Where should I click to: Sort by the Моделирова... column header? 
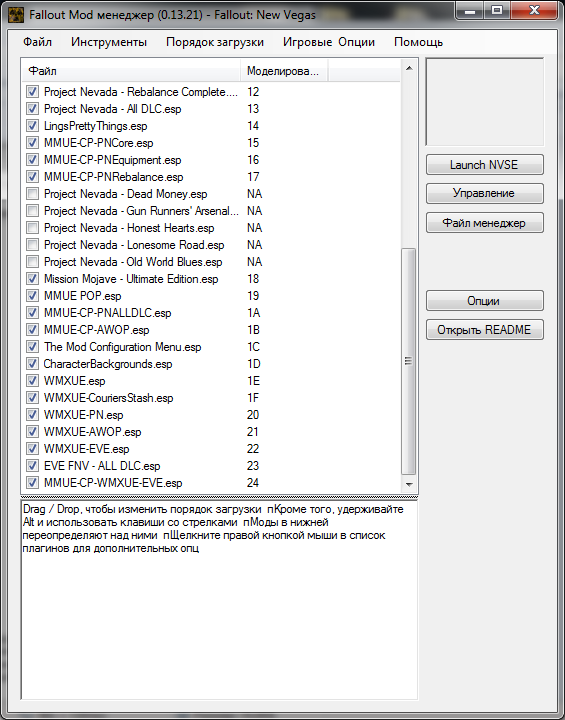click(284, 71)
